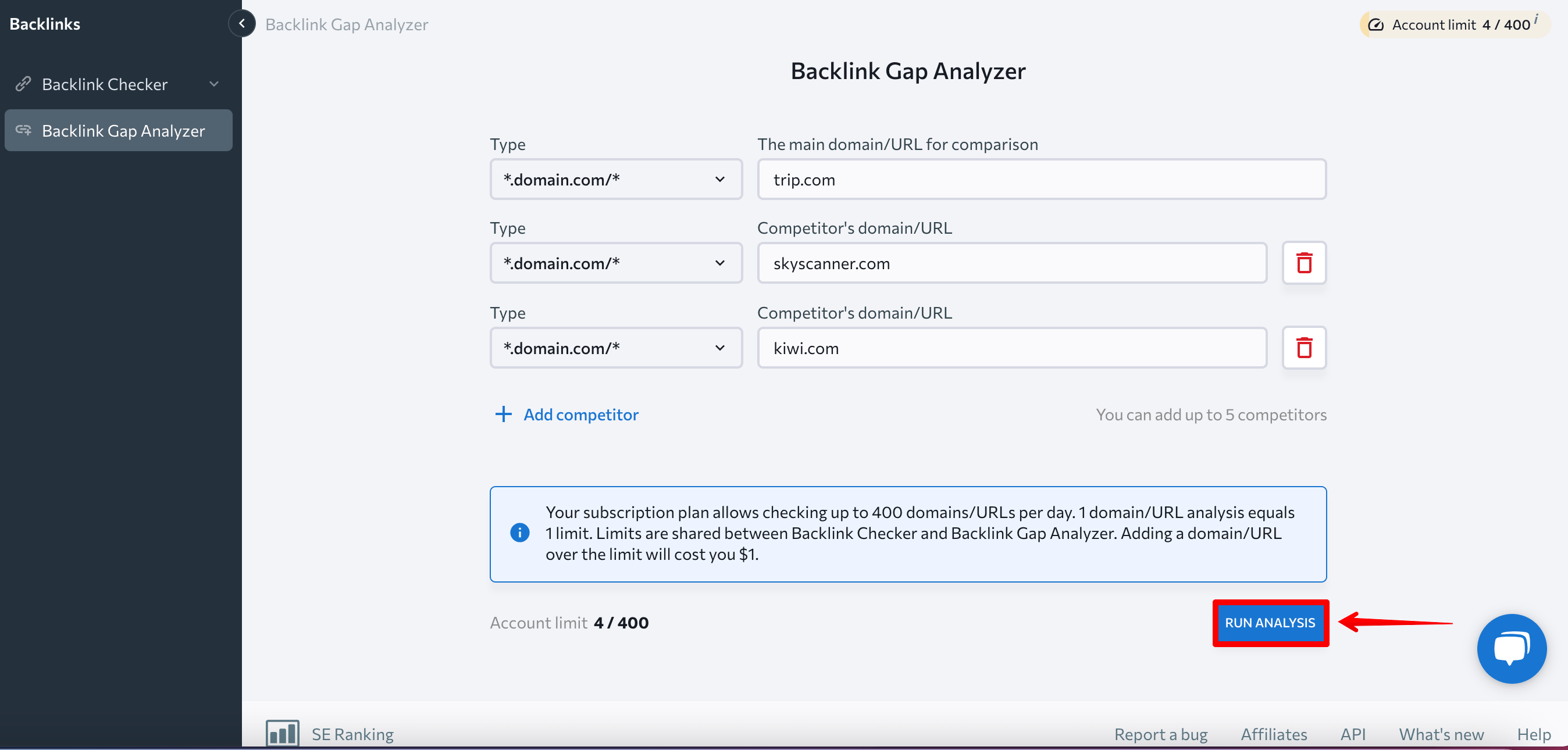Click 'You can add up to 5 competitors' text
Viewport: 1568px width, 750px height.
(x=1211, y=414)
